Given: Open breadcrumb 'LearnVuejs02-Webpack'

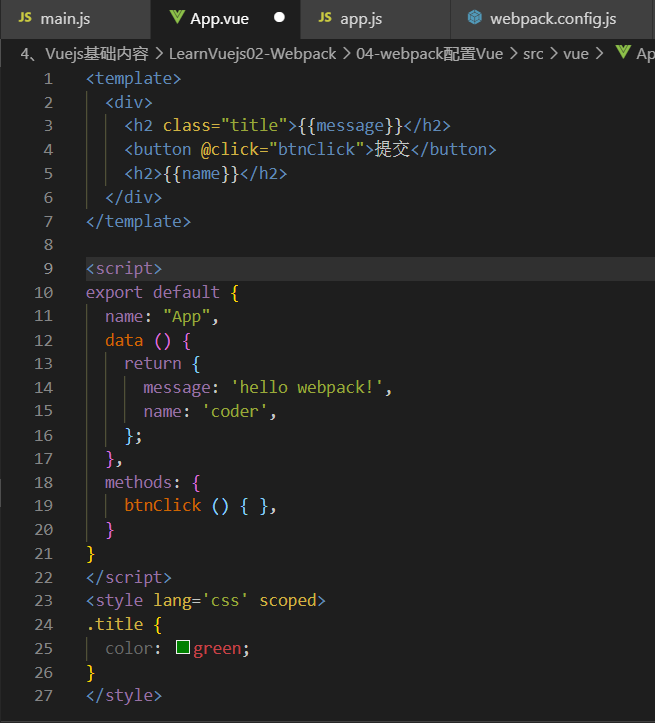Looking at the screenshot, I should [253, 54].
